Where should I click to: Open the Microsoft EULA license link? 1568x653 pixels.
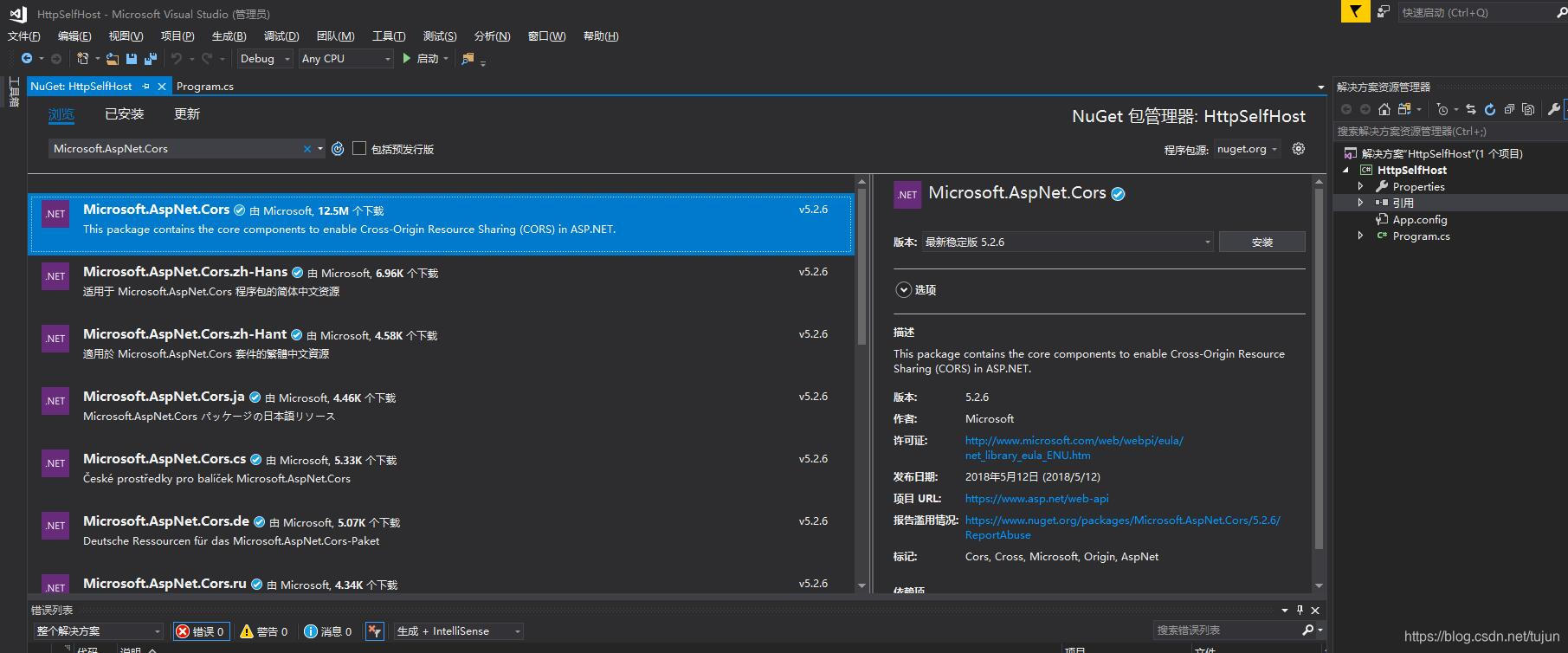pos(1074,448)
